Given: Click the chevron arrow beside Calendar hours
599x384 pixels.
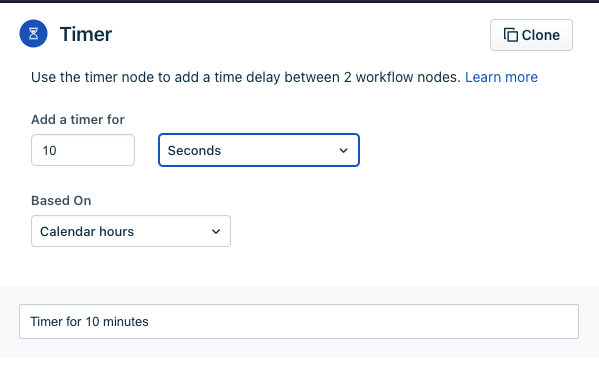Looking at the screenshot, I should 216,232.
